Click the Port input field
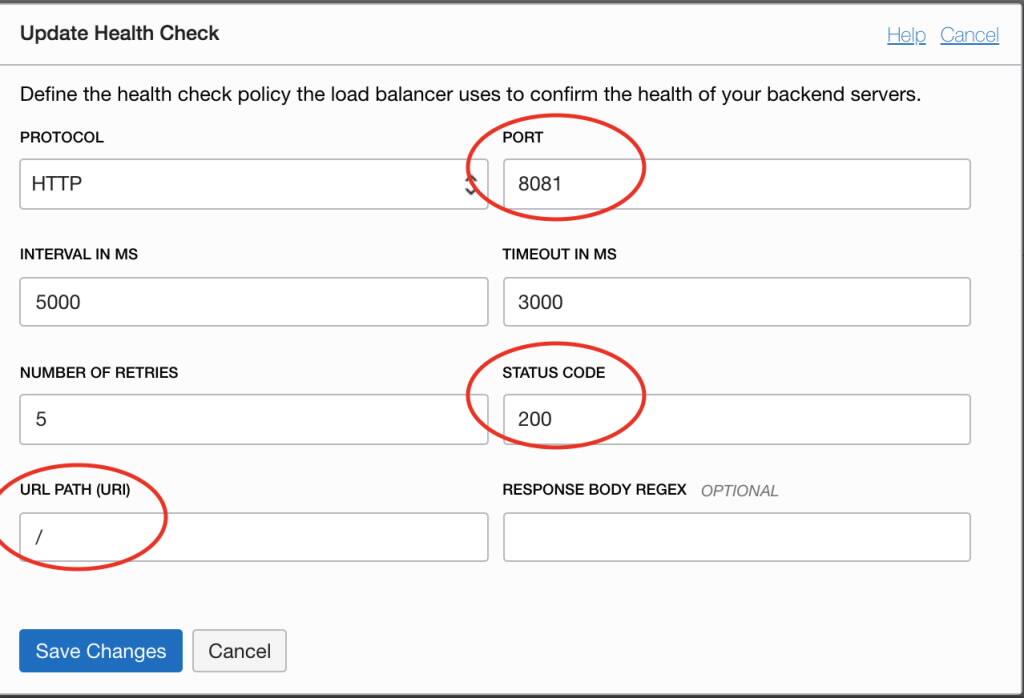The width and height of the screenshot is (1024, 698). pos(736,183)
